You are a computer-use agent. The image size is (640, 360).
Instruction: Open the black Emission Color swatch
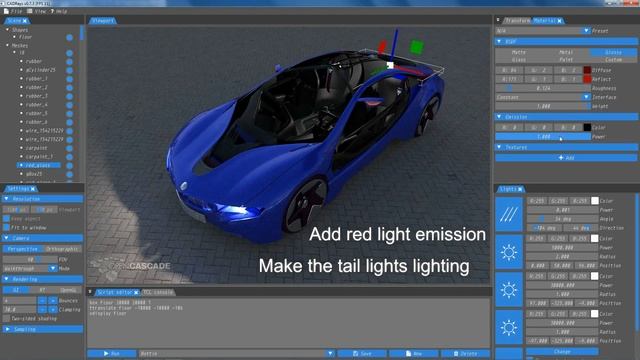pyautogui.click(x=587, y=127)
